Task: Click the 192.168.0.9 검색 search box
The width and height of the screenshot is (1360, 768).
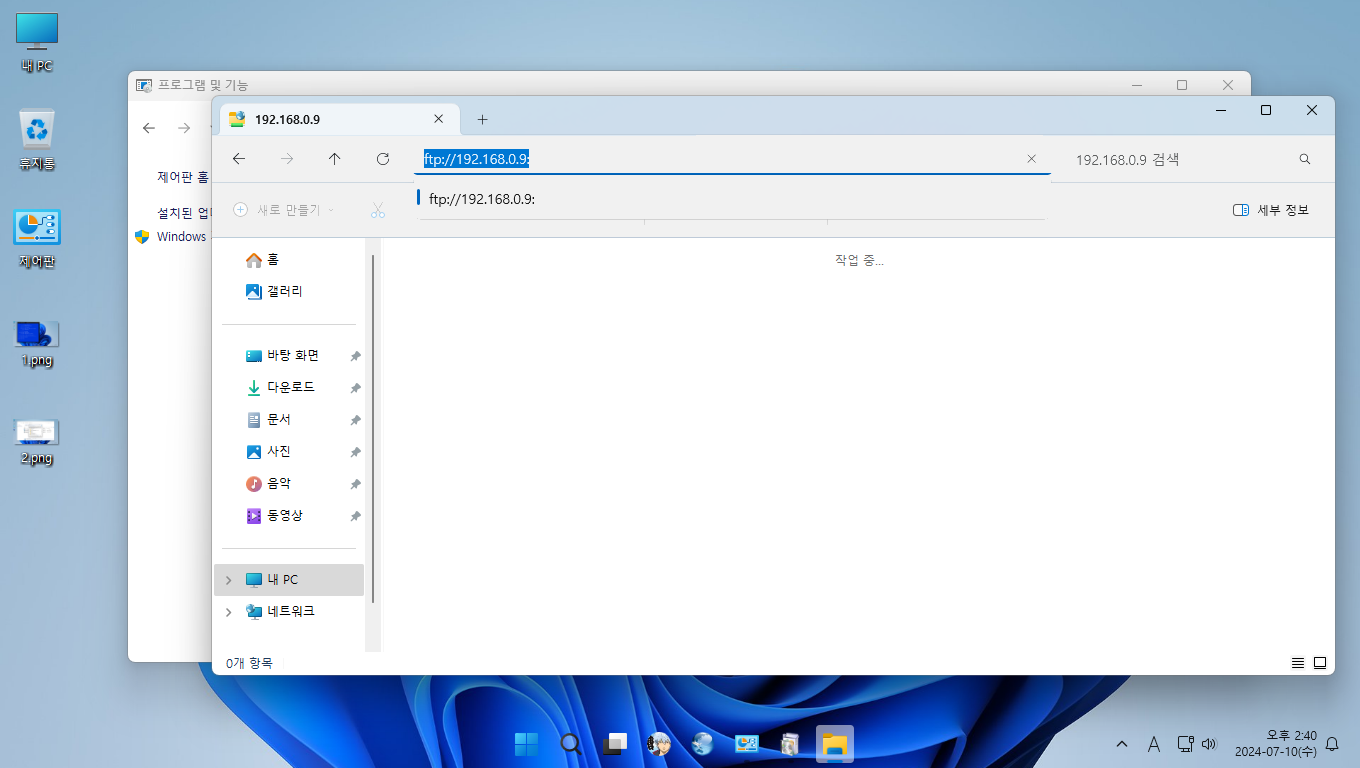Action: 1180,159
